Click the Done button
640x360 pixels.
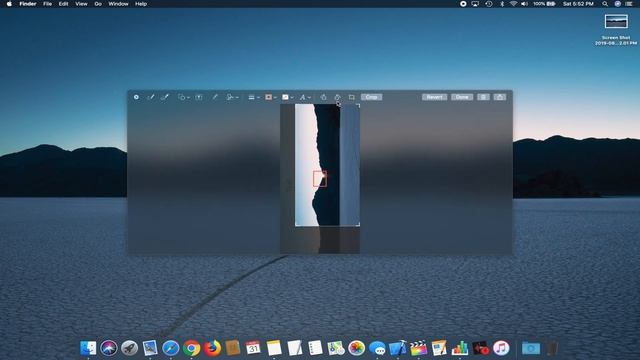pos(462,97)
